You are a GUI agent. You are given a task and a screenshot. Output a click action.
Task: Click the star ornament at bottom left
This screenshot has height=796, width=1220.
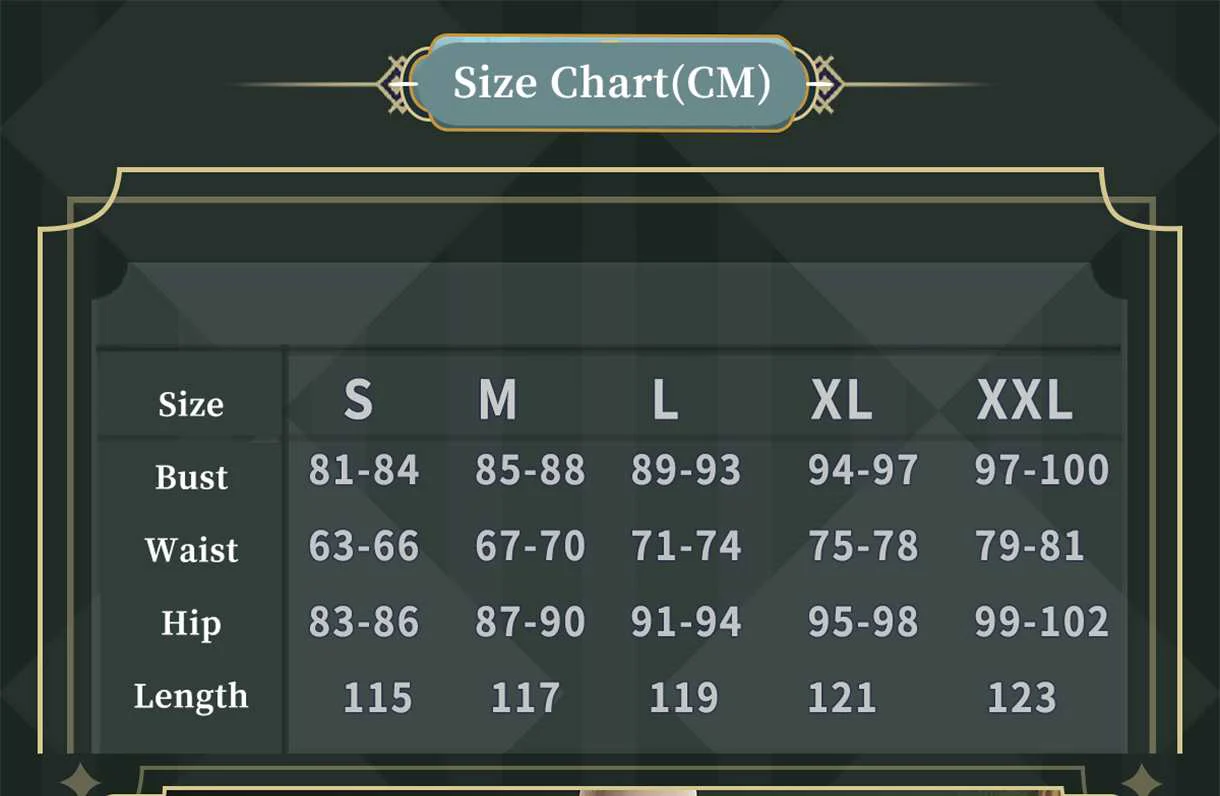pos(79,781)
